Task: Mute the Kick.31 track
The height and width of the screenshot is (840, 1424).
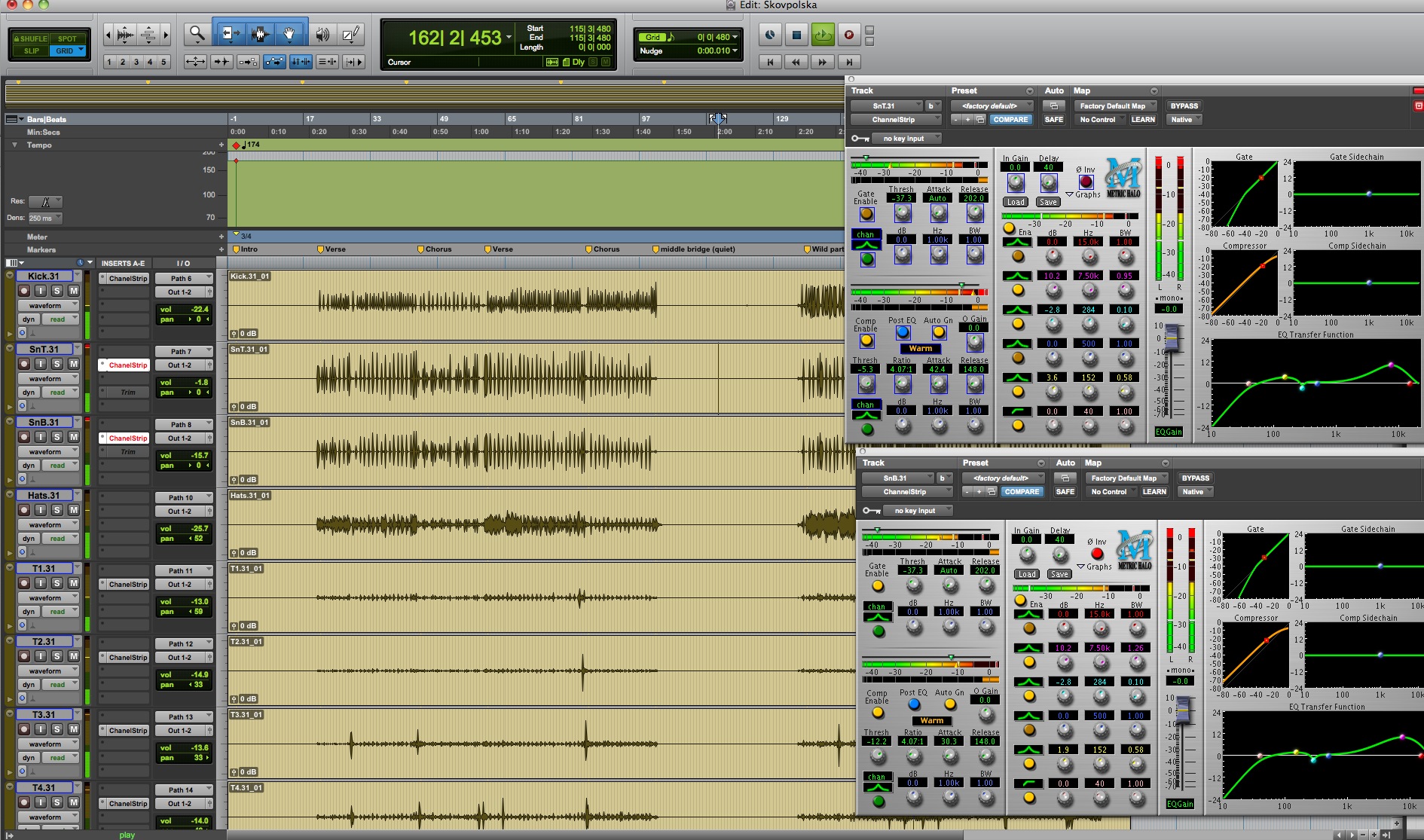Action: [x=73, y=291]
